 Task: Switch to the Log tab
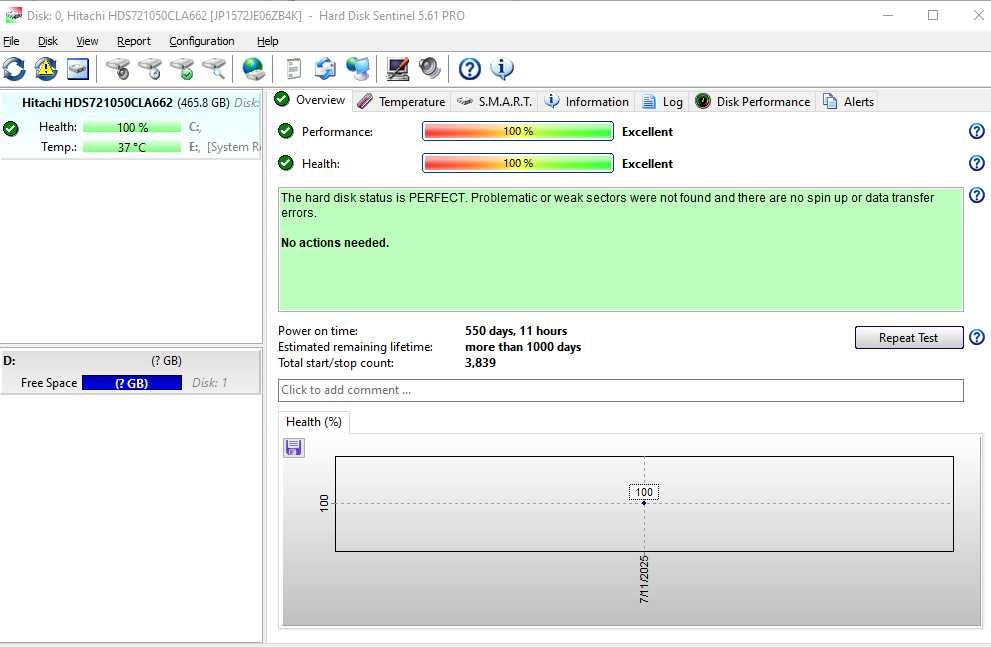coord(662,102)
